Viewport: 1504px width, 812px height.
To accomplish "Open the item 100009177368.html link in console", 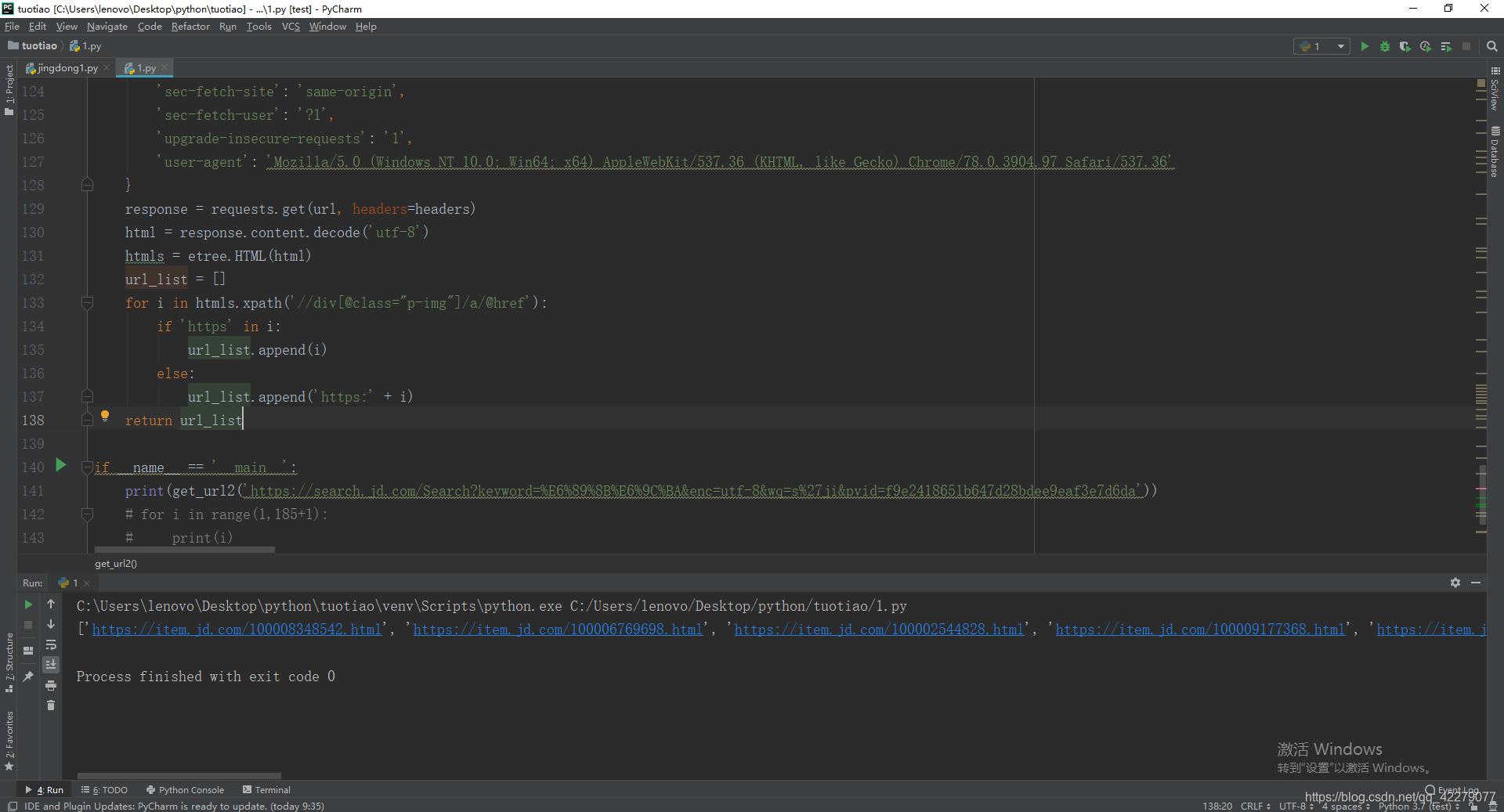I will coord(1200,630).
